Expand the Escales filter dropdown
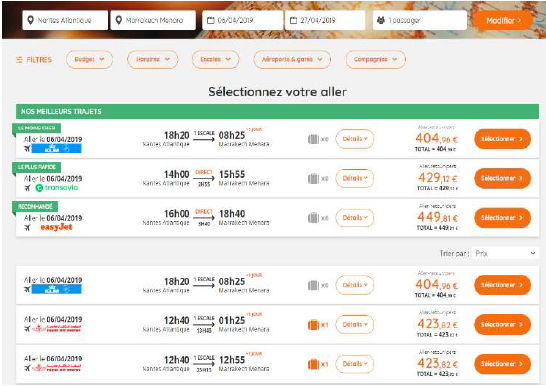 pyautogui.click(x=215, y=60)
